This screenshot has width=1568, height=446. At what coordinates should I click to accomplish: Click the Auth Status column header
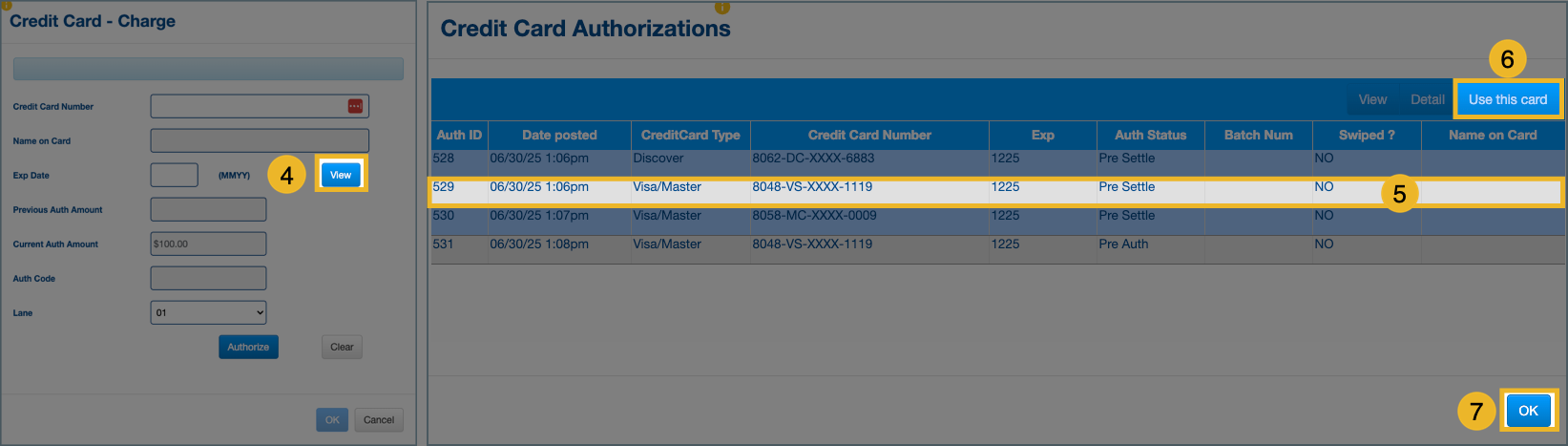tap(1150, 135)
